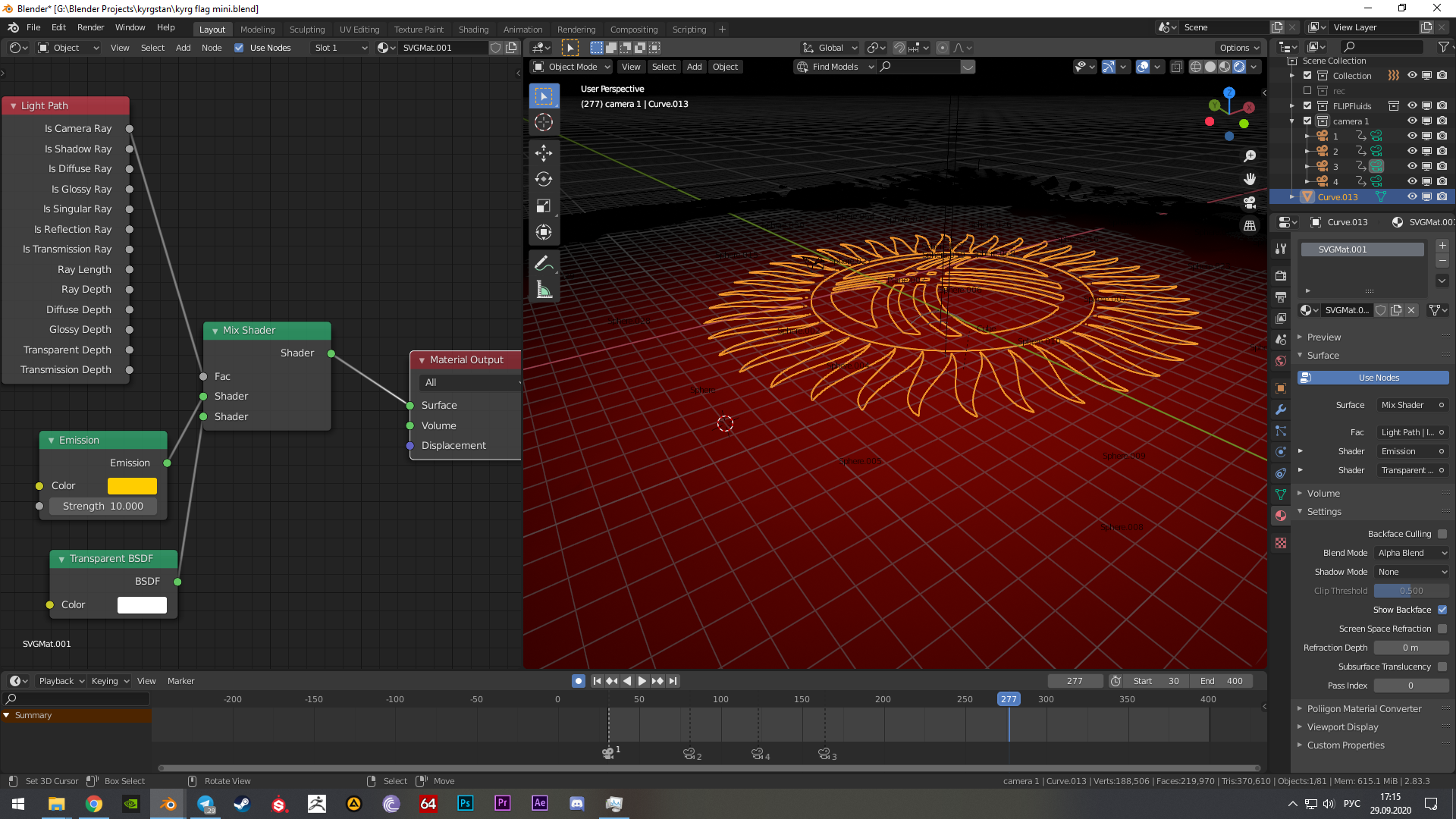
Task: Select the Annotate pencil tool
Action: point(544,263)
